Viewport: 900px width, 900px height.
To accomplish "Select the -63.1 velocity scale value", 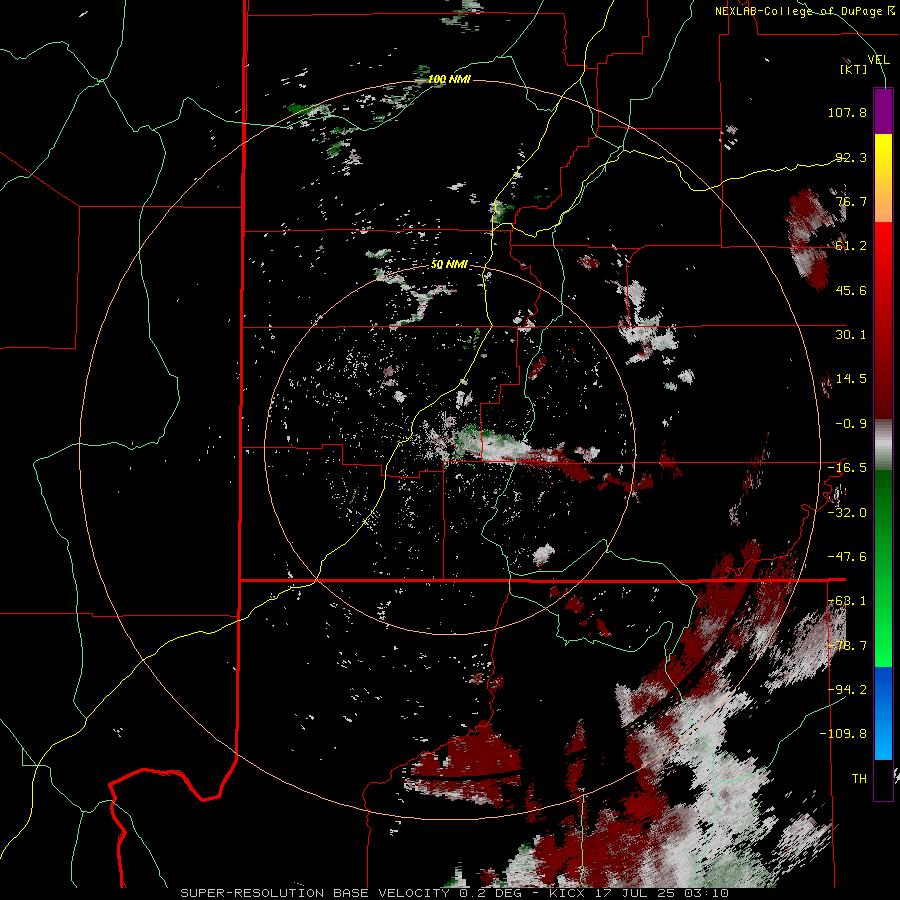I will (847, 600).
